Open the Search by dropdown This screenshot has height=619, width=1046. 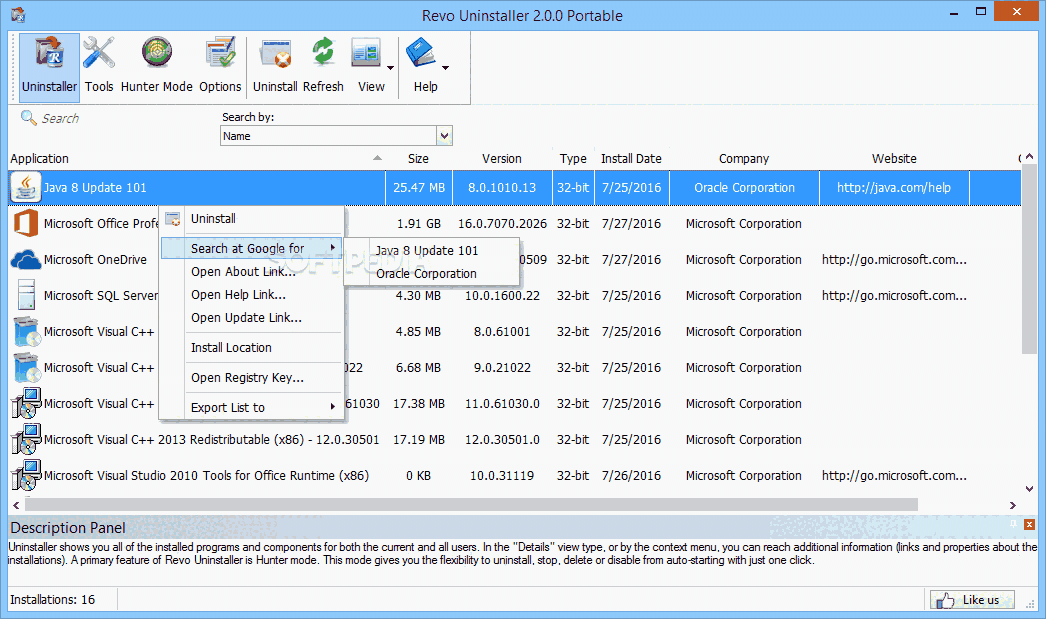pyautogui.click(x=444, y=135)
